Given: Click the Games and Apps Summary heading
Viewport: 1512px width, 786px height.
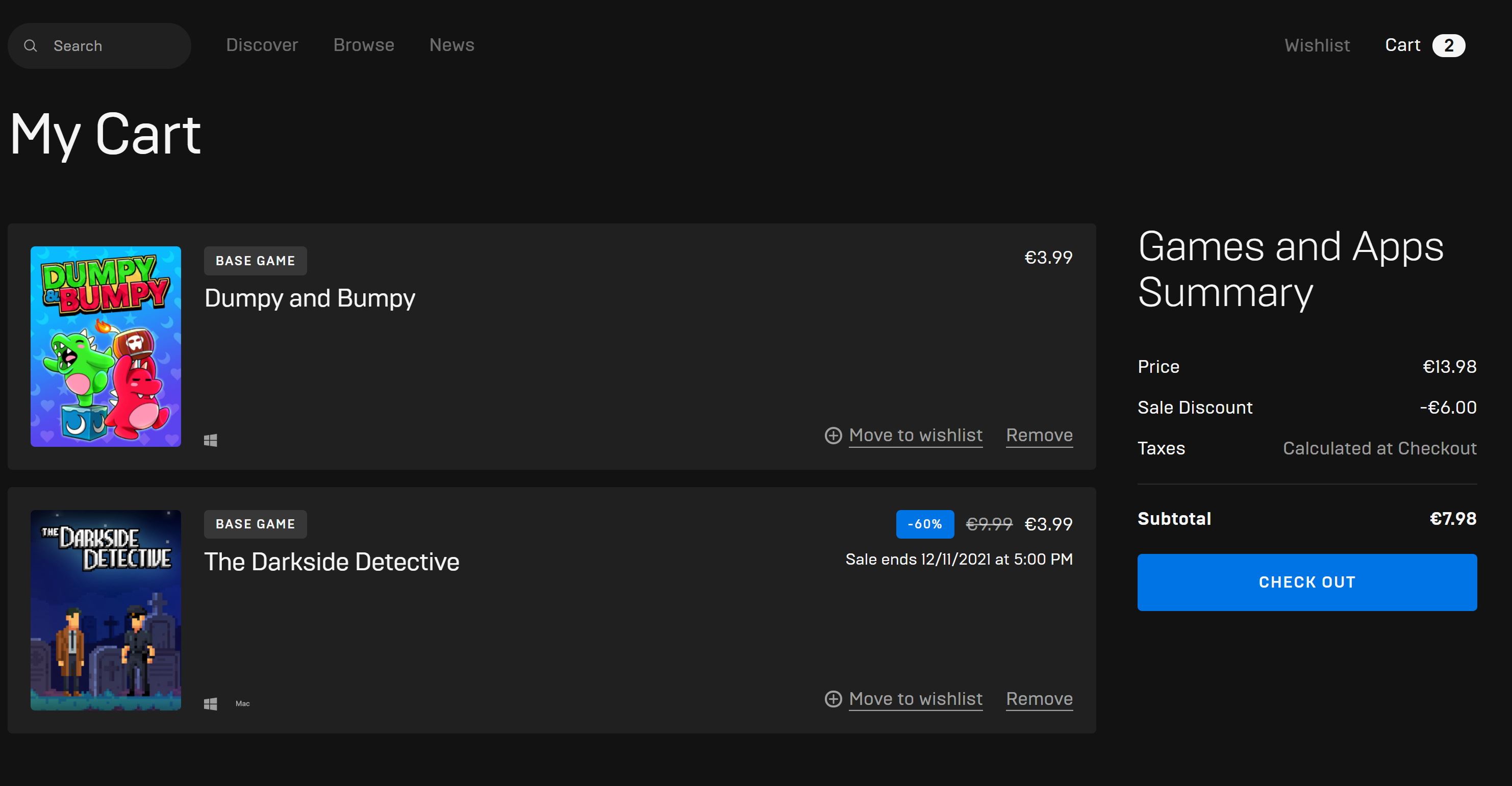Looking at the screenshot, I should coord(1291,269).
